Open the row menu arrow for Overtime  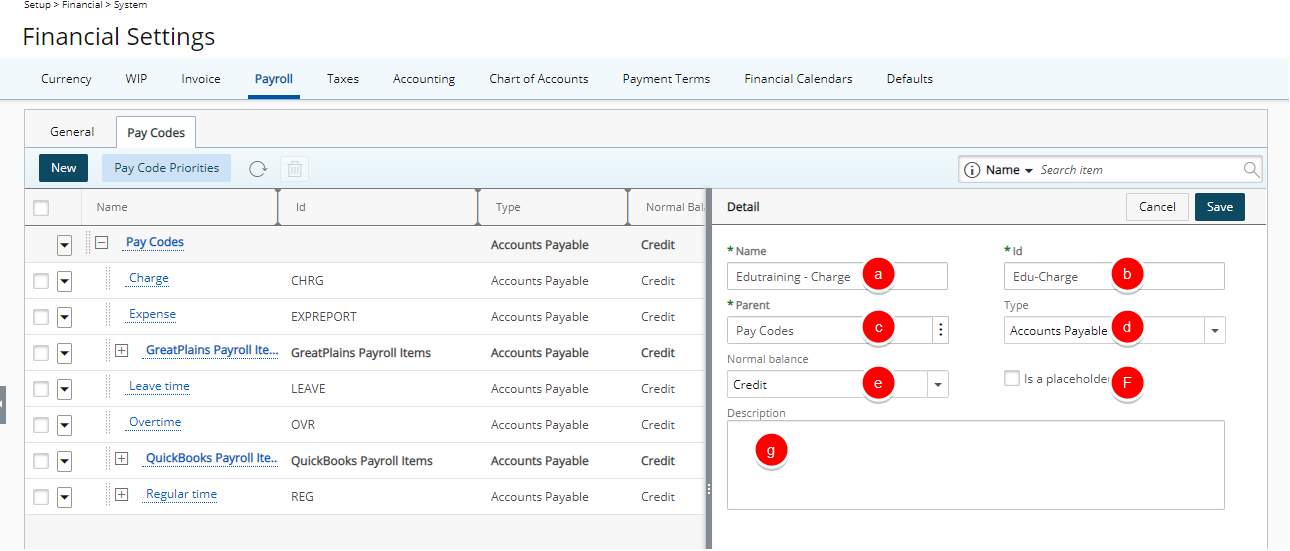(x=64, y=425)
